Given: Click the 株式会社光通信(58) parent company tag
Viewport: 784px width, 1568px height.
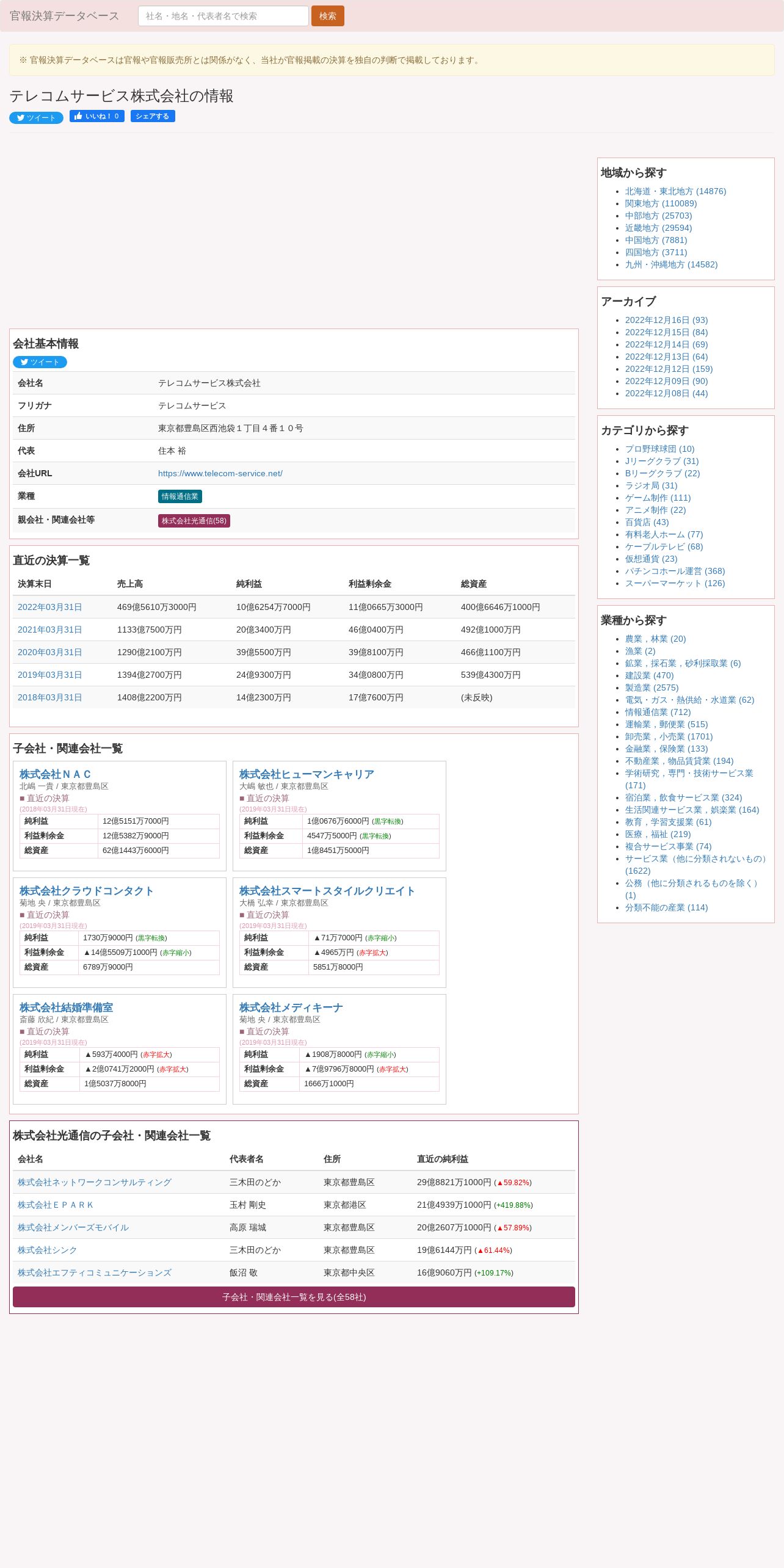Looking at the screenshot, I should pos(194,521).
